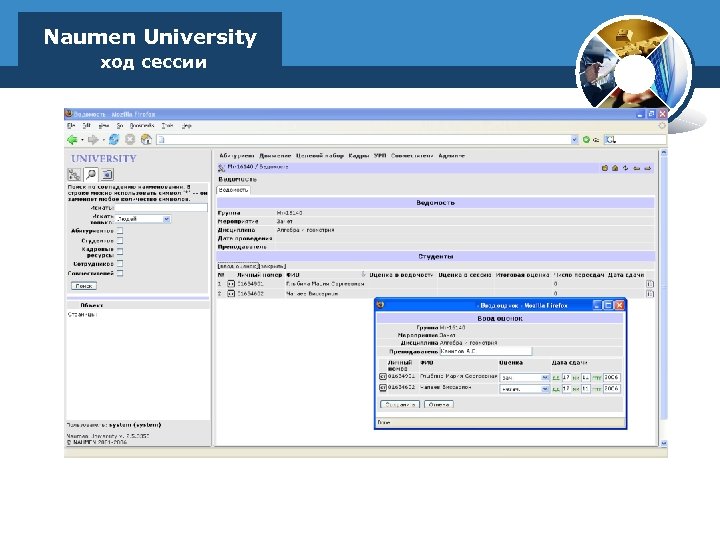Click card icon next to student 01634602
Screen dimensions: 720x540
click(x=231, y=294)
